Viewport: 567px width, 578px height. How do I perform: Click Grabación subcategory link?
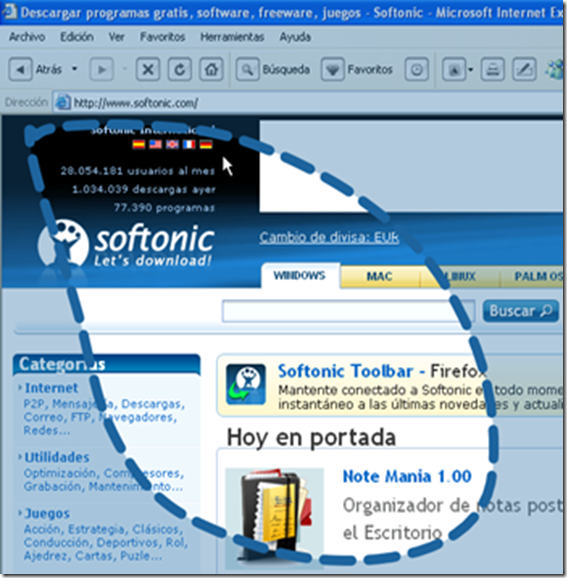pos(53,487)
